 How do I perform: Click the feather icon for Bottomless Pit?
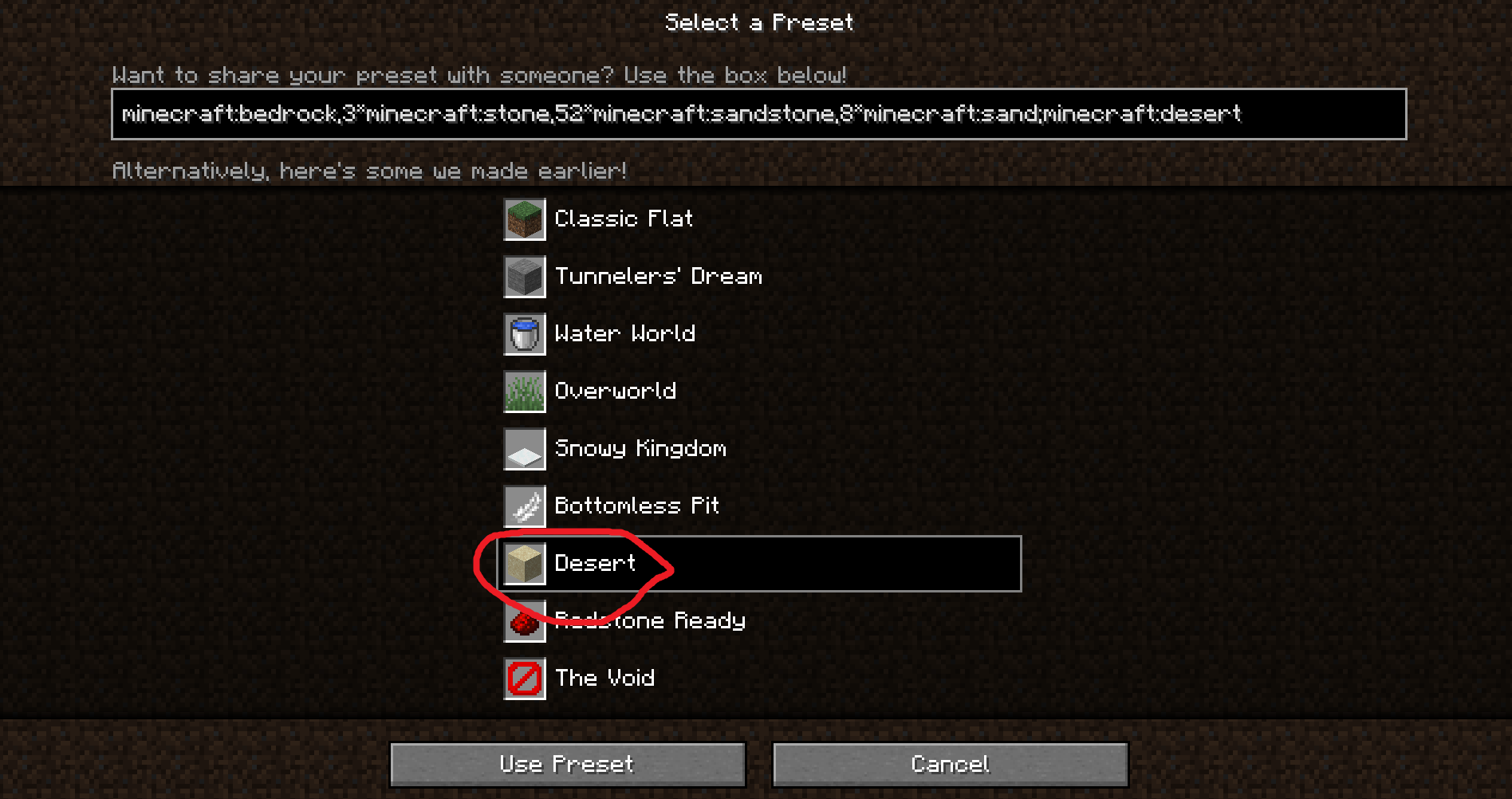tap(525, 506)
